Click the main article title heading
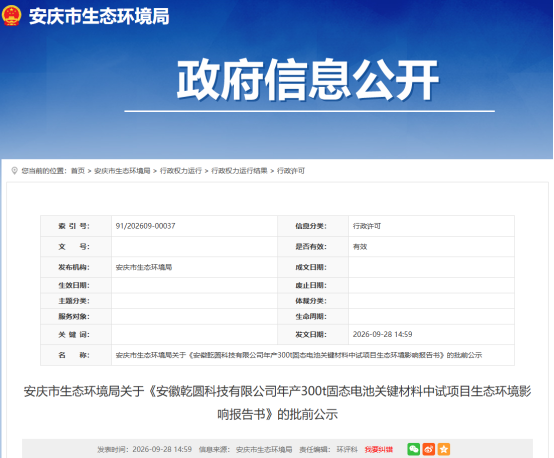554x458 pixels. click(x=277, y=403)
